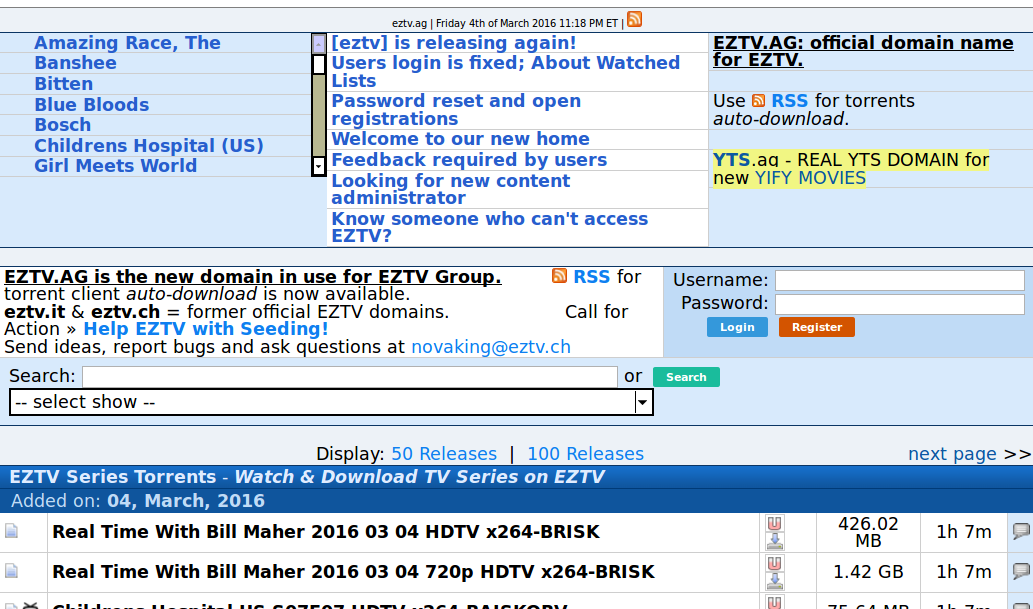1033x609 pixels.
Task: Open 'Help EZTV with Seeding!' link
Action: point(206,329)
